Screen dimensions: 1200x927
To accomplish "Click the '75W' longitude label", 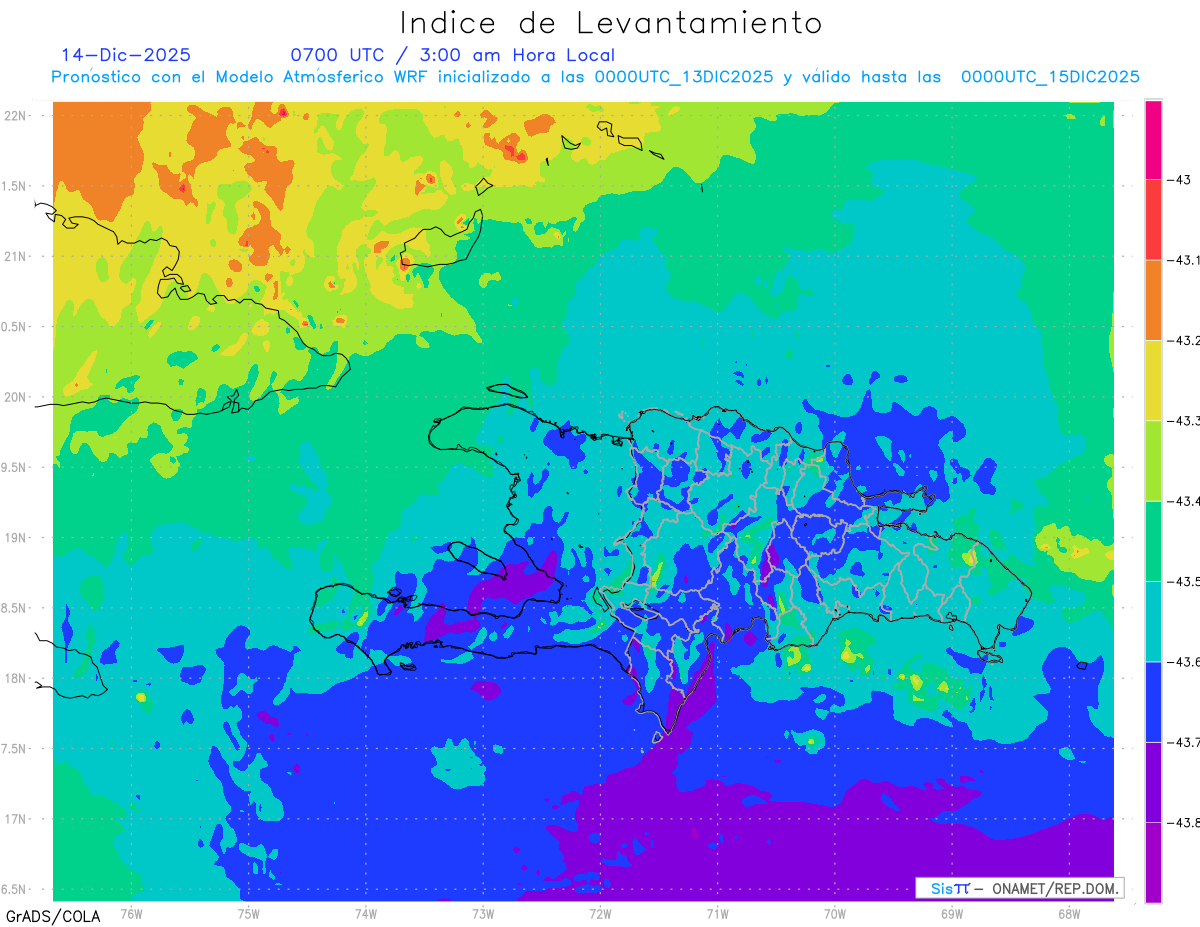I will [x=249, y=913].
